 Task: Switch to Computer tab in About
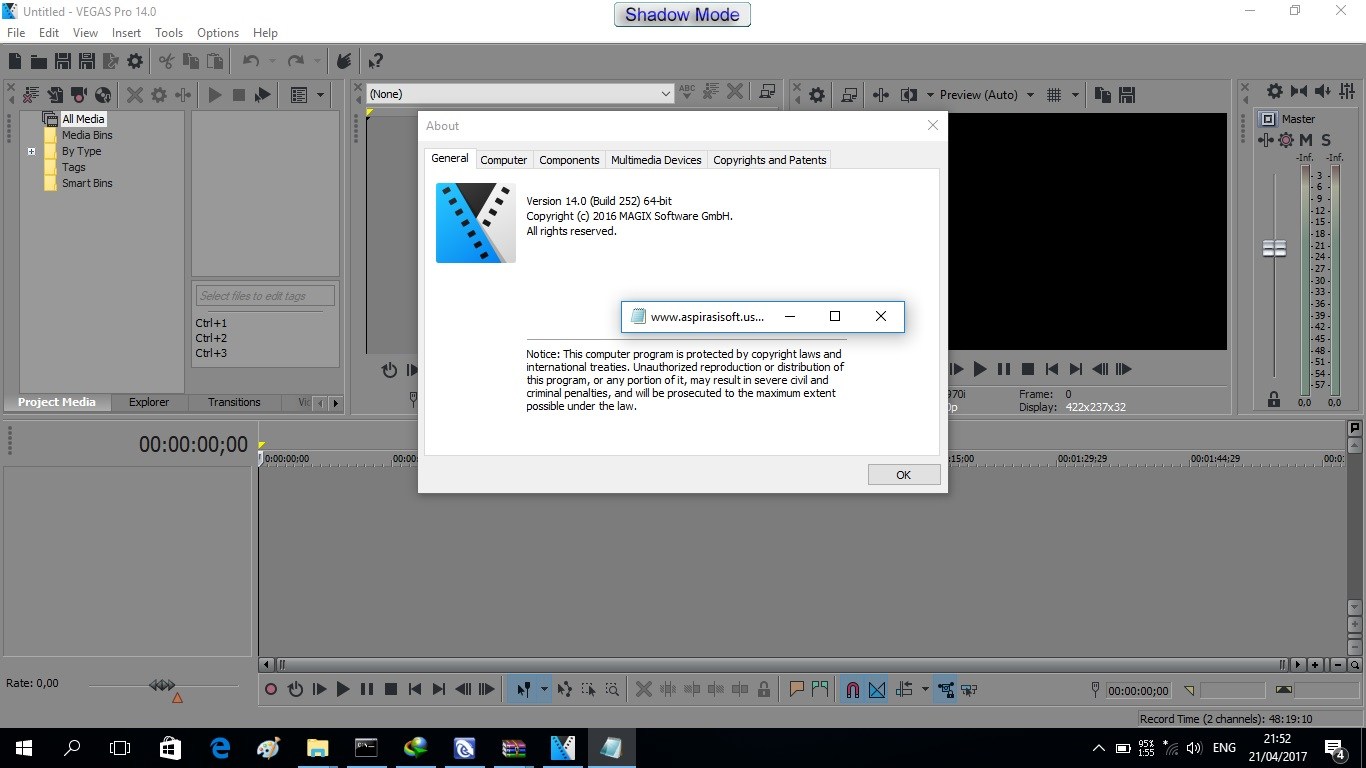[x=503, y=160]
